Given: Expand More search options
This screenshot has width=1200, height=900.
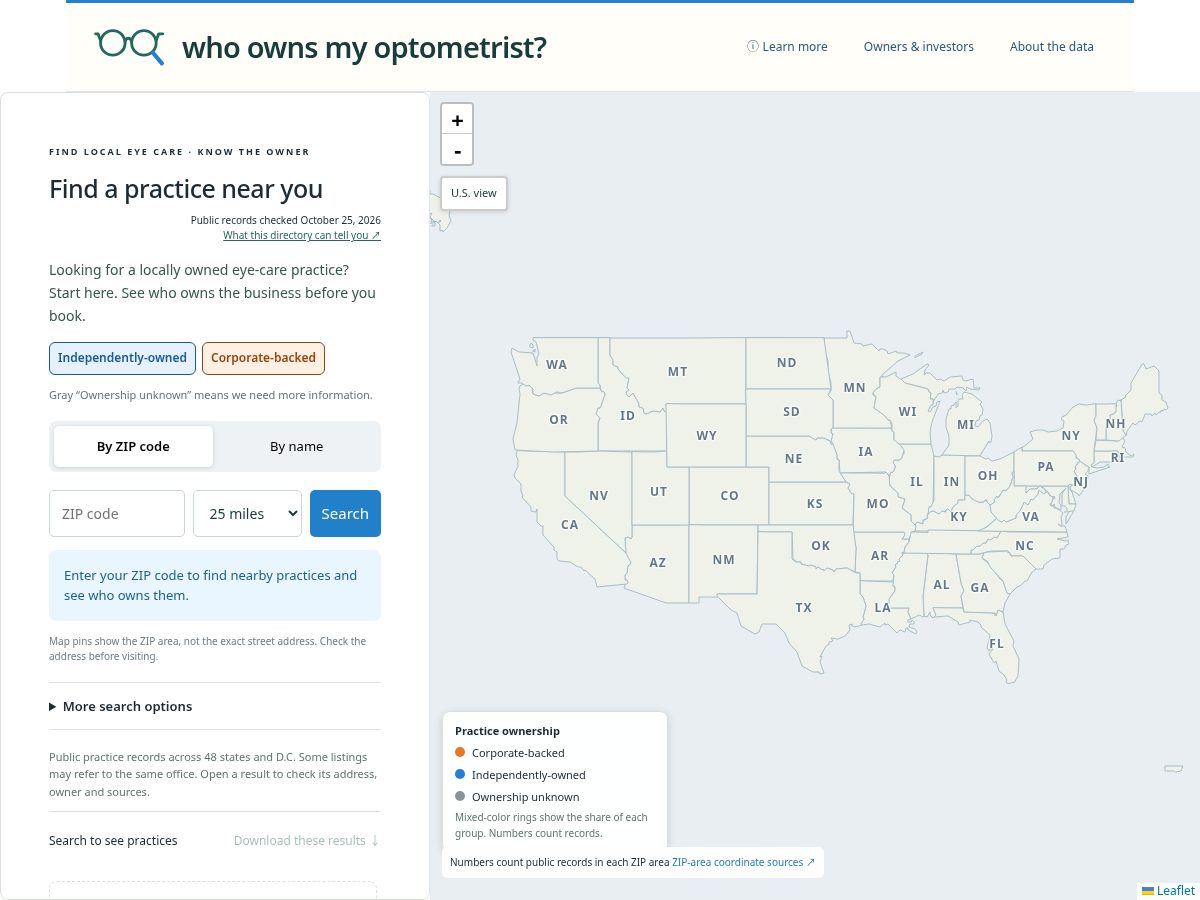Looking at the screenshot, I should point(120,706).
